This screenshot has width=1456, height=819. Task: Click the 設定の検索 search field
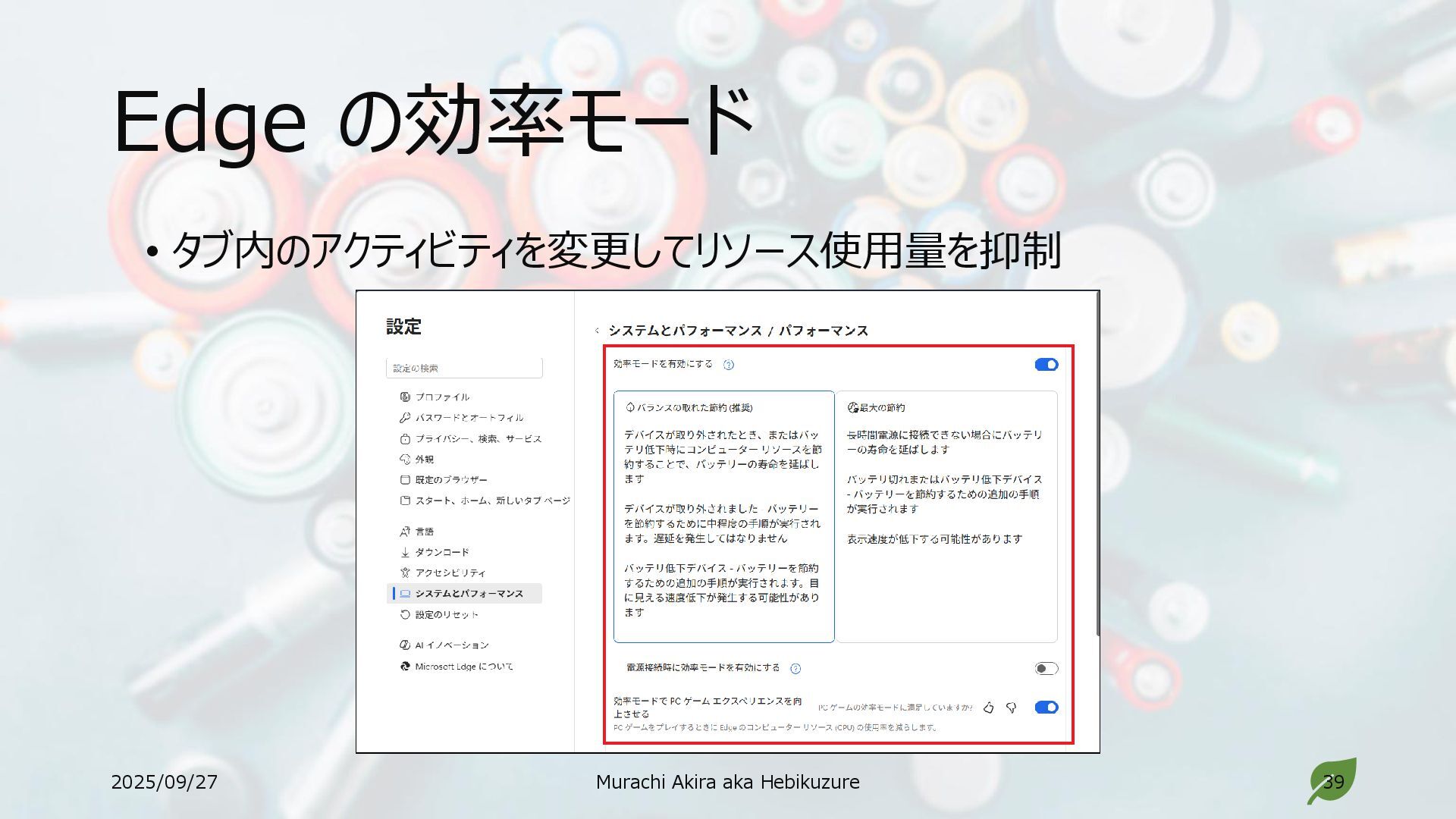click(x=465, y=368)
